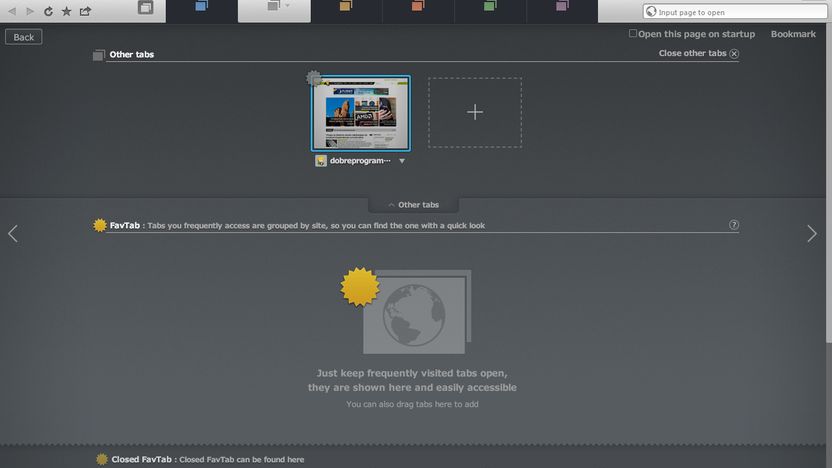Open the tab overview window icon
Viewport: 832px width, 468px height.
[x=145, y=7]
